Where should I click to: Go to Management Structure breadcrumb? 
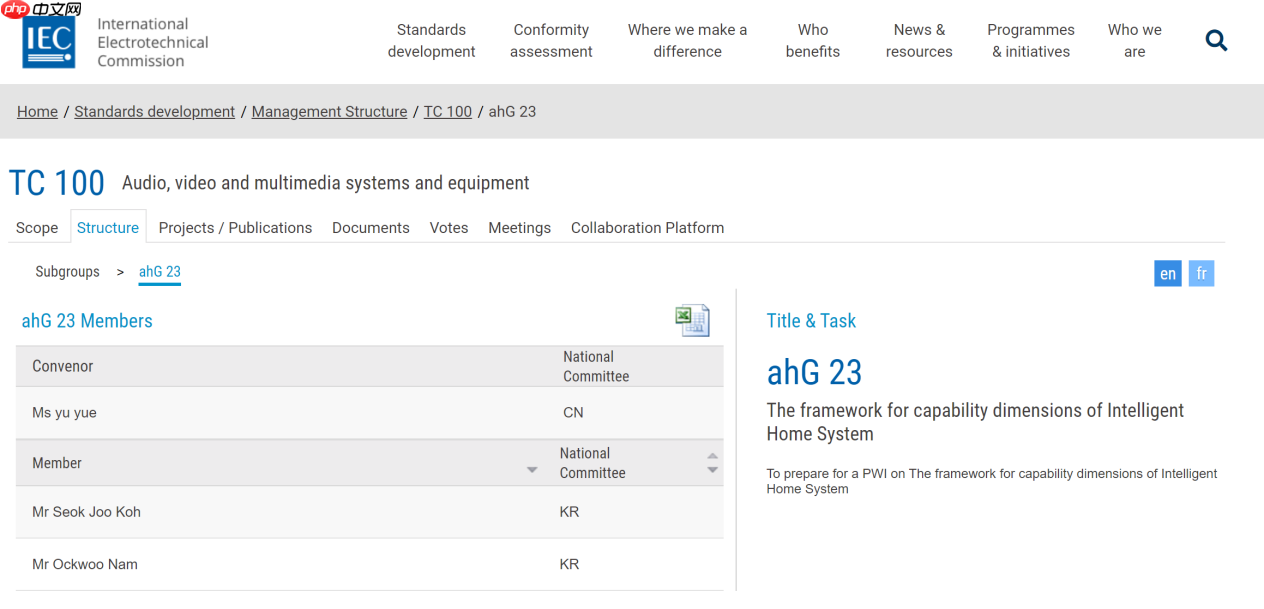[x=329, y=112]
